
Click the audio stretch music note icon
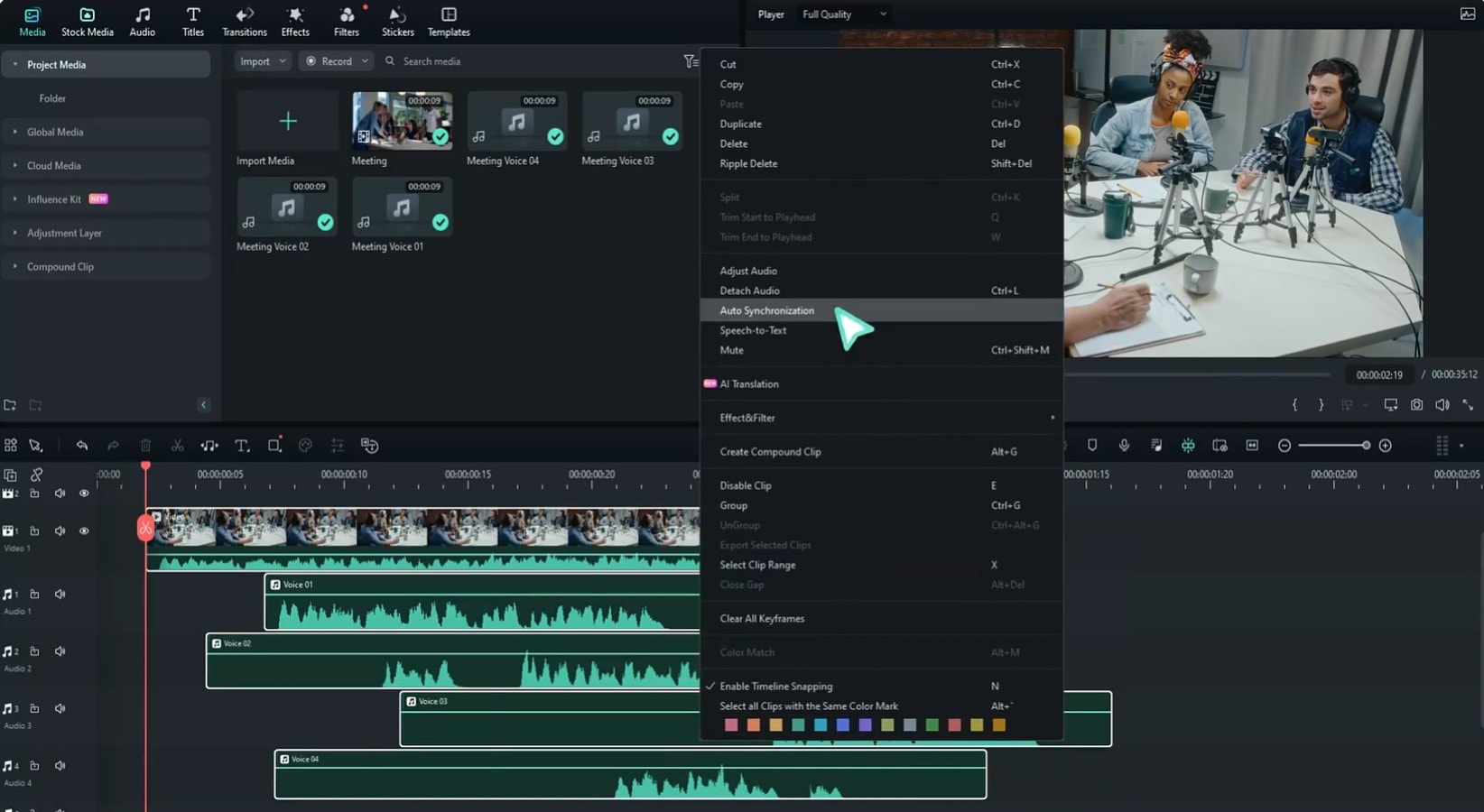[209, 445]
